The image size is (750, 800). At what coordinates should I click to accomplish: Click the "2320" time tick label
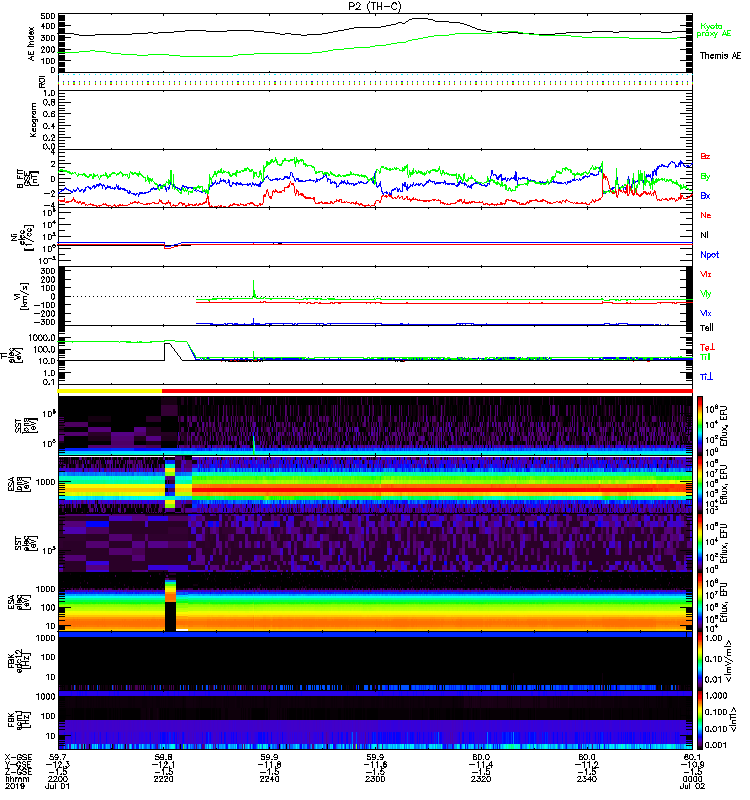tap(481, 779)
